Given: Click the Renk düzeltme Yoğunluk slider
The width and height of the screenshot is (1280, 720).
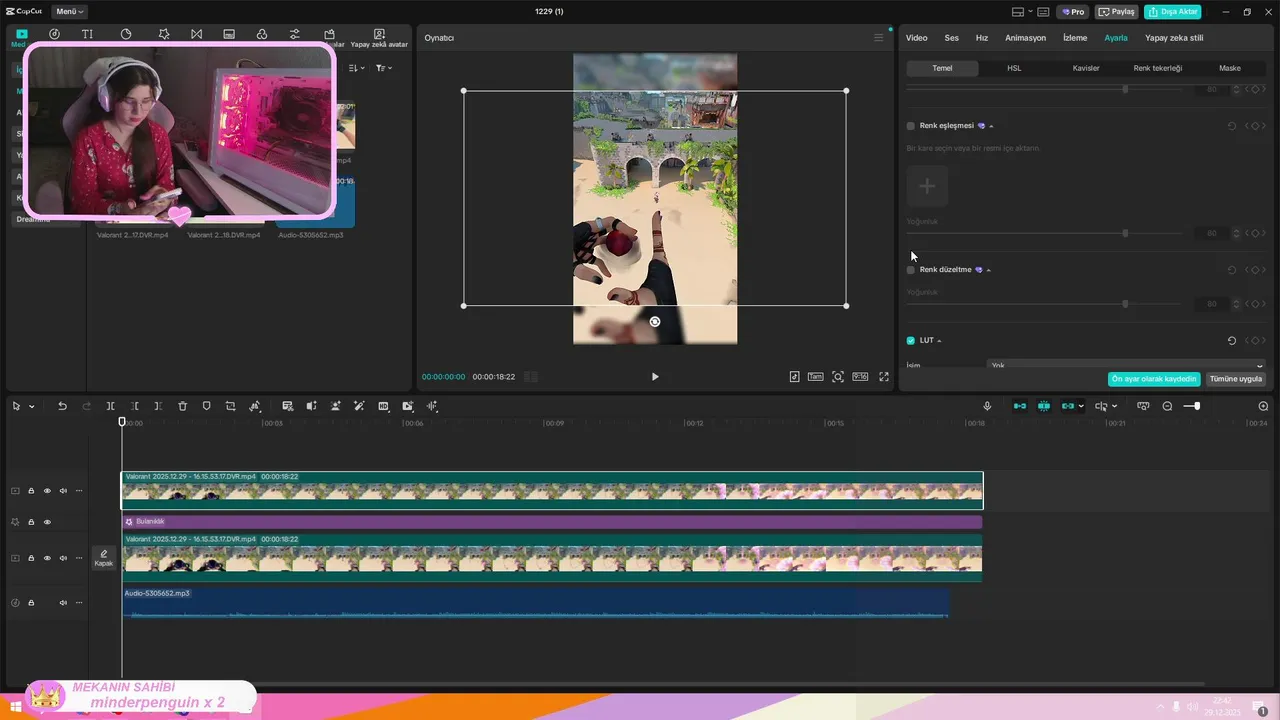Looking at the screenshot, I should tap(1046, 304).
